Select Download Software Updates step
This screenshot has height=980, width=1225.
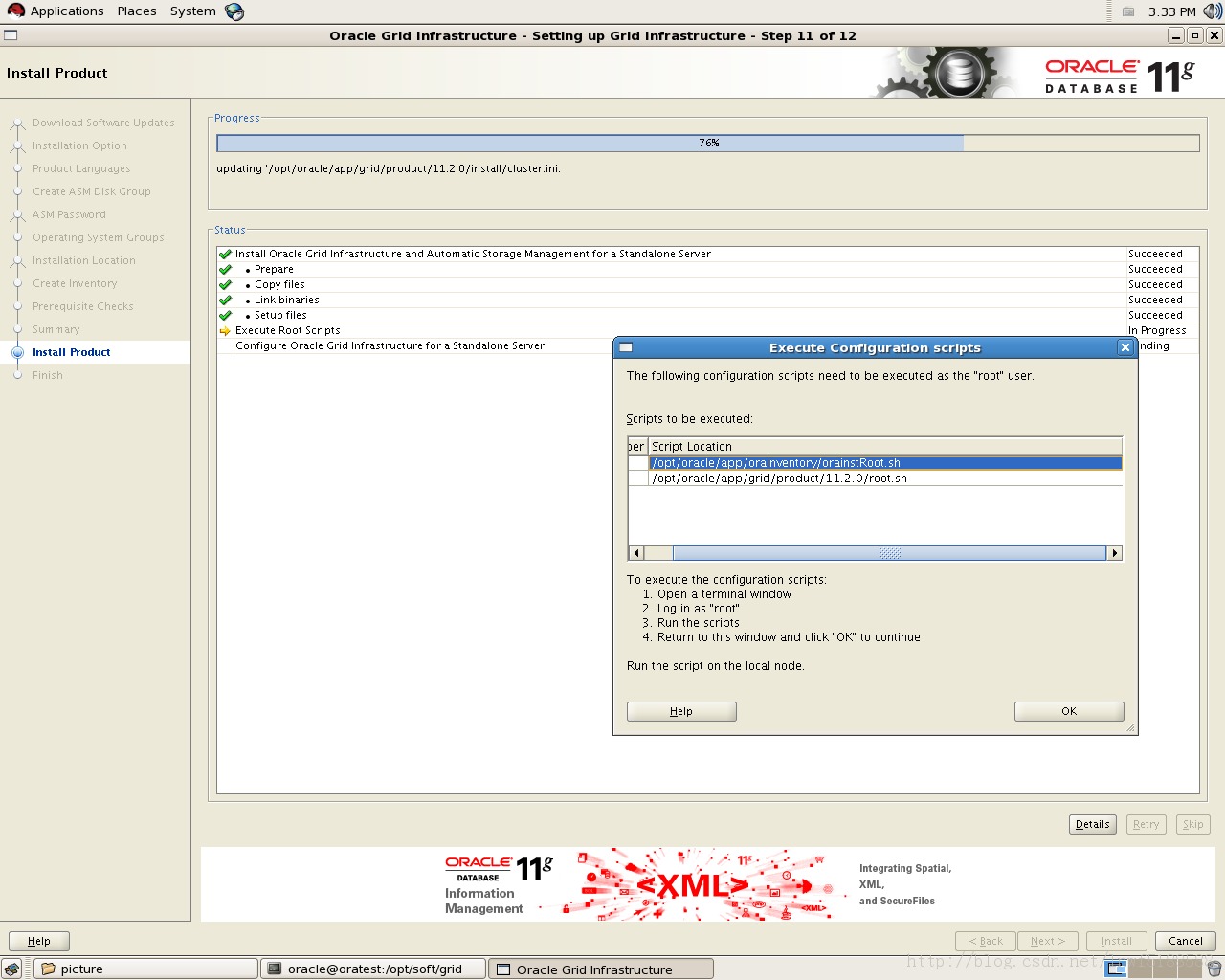pos(103,122)
